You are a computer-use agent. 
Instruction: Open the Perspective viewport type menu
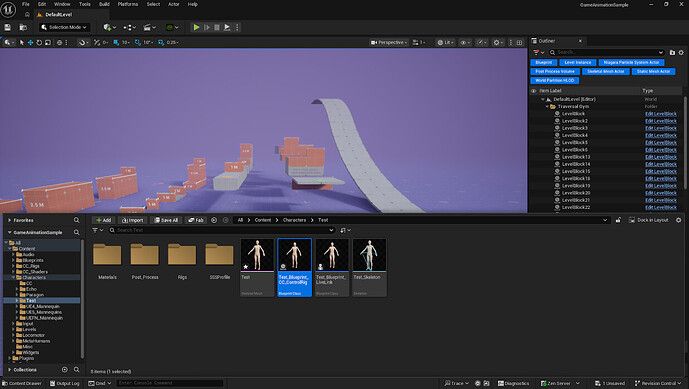389,43
